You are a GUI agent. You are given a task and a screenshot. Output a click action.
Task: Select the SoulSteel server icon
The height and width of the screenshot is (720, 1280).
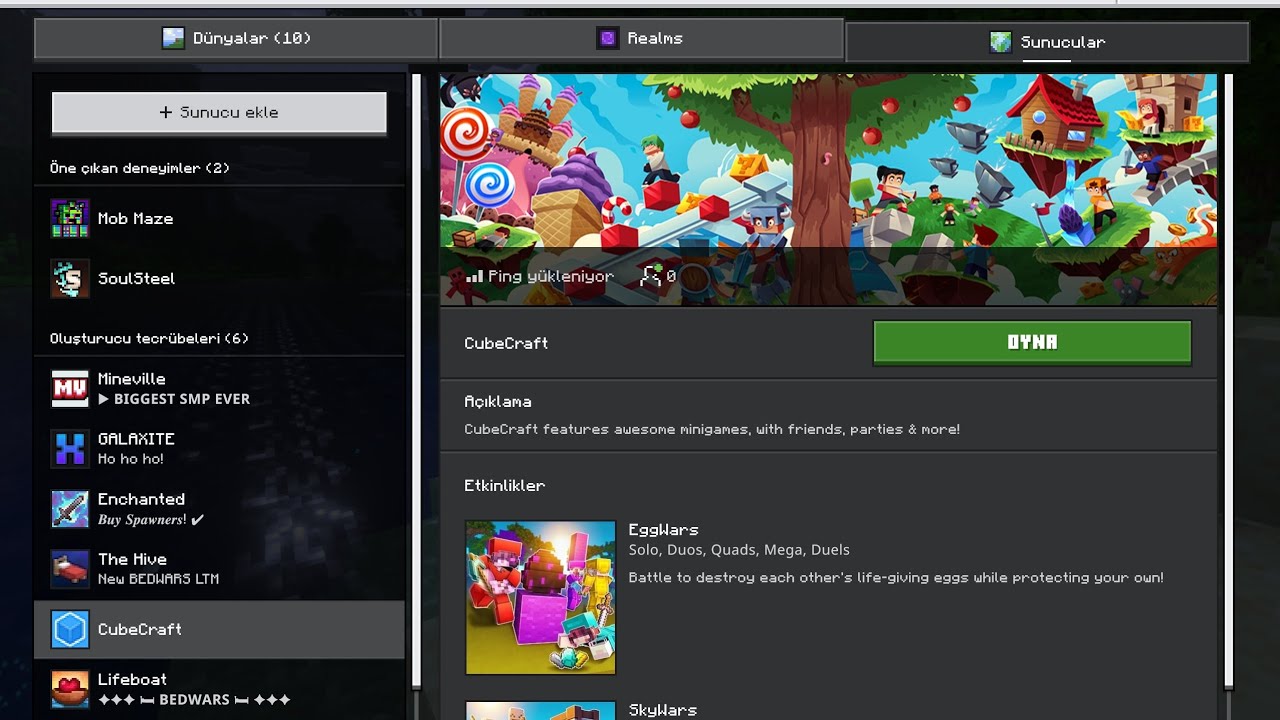pyautogui.click(x=70, y=278)
